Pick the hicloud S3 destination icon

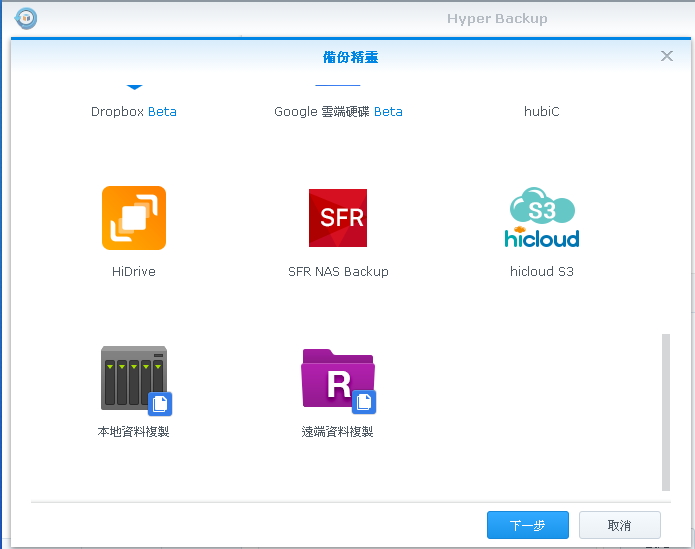click(542, 217)
